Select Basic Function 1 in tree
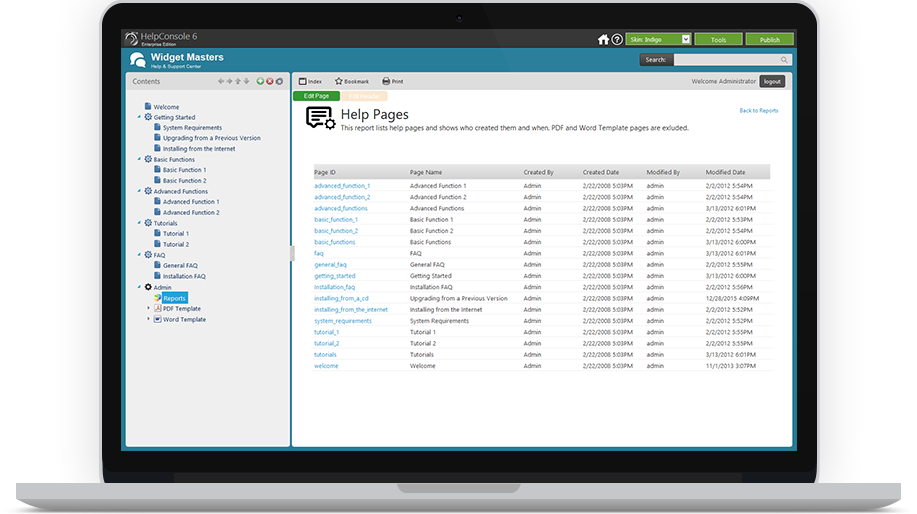 pyautogui.click(x=184, y=170)
